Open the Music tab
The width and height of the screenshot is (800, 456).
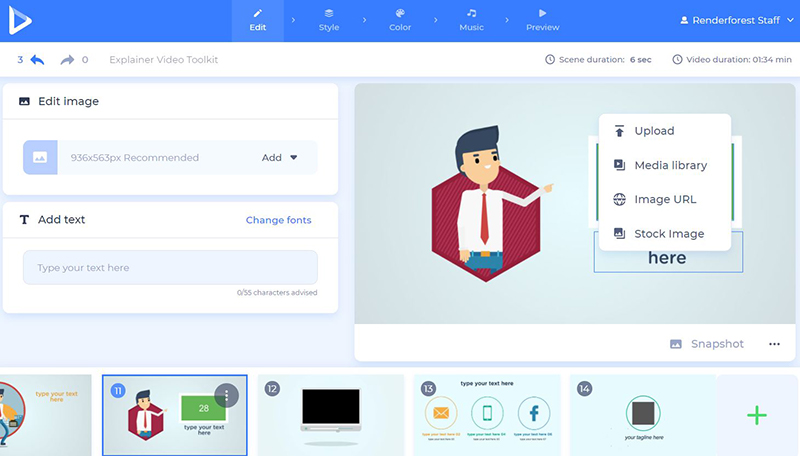pyautogui.click(x=471, y=20)
